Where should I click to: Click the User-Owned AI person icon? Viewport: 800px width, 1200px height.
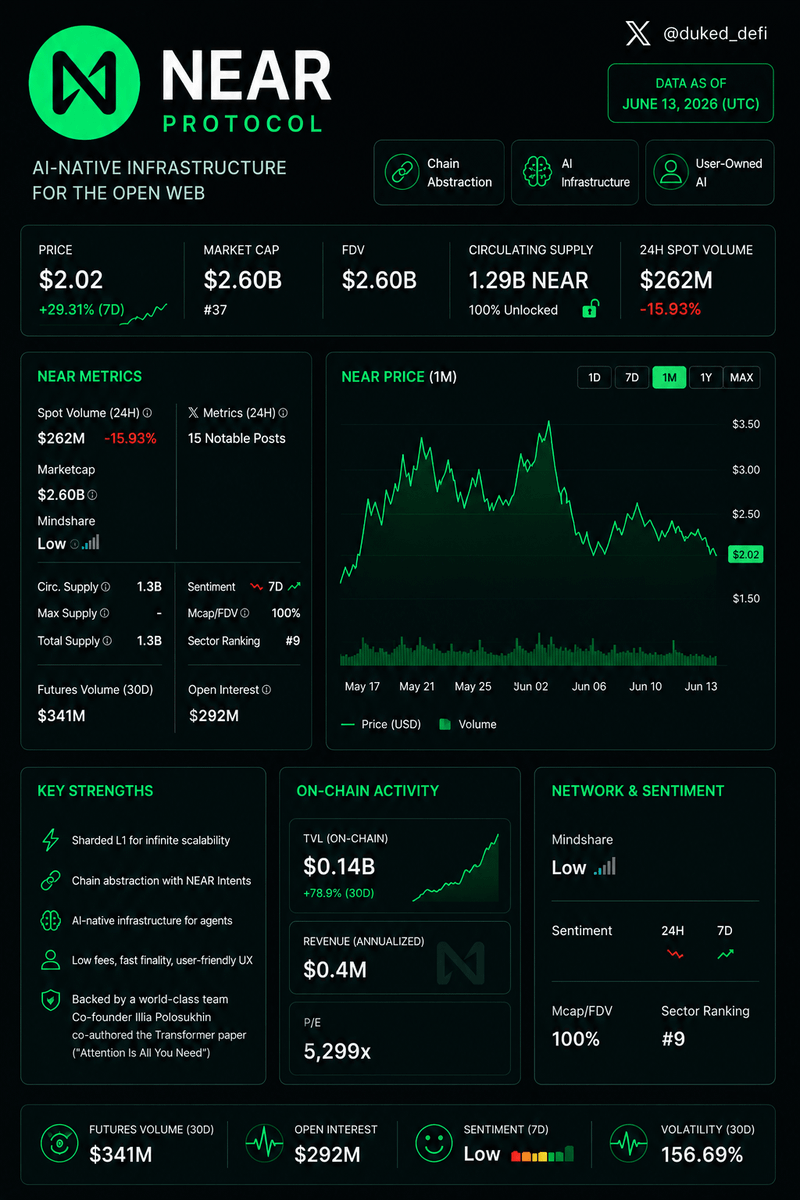[x=670, y=172]
